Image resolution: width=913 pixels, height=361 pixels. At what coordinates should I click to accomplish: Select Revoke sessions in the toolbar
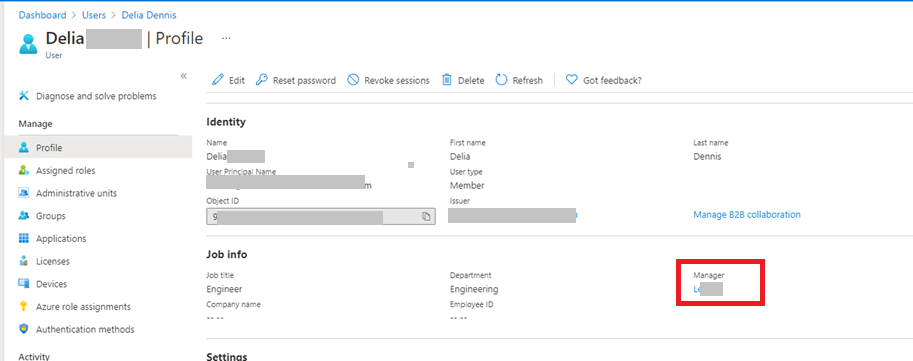pyautogui.click(x=397, y=80)
